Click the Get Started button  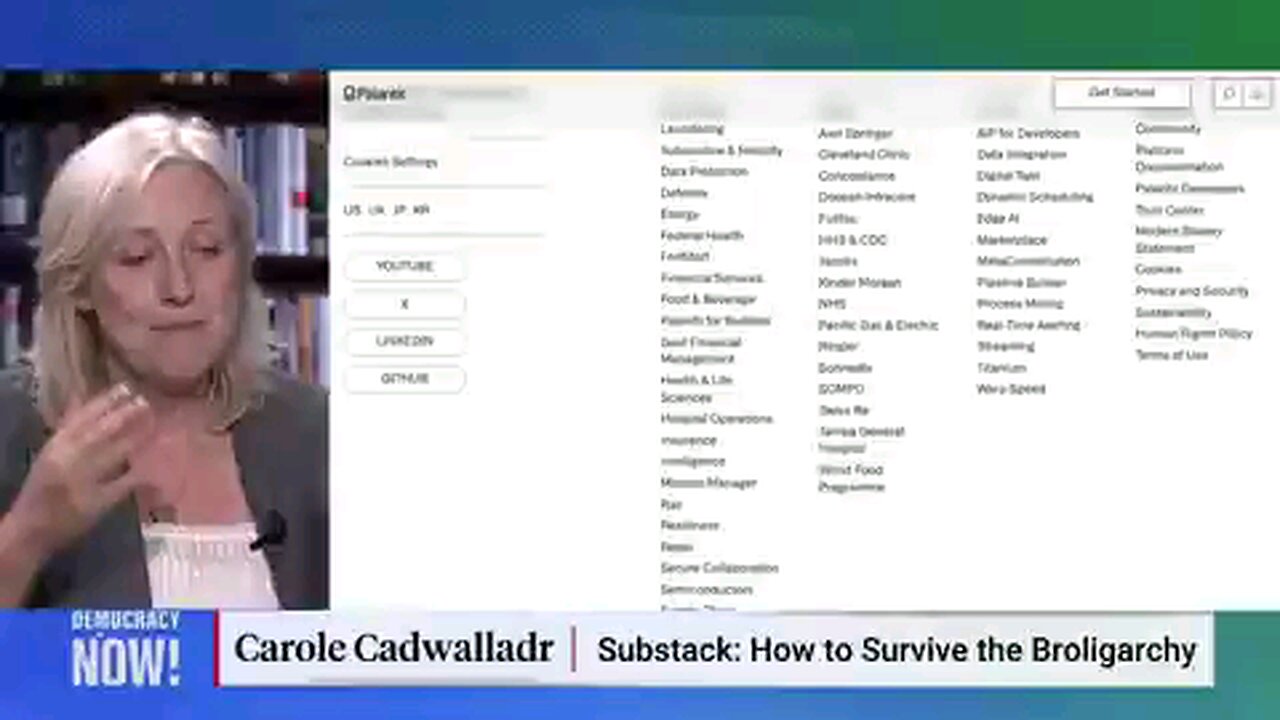(1121, 92)
